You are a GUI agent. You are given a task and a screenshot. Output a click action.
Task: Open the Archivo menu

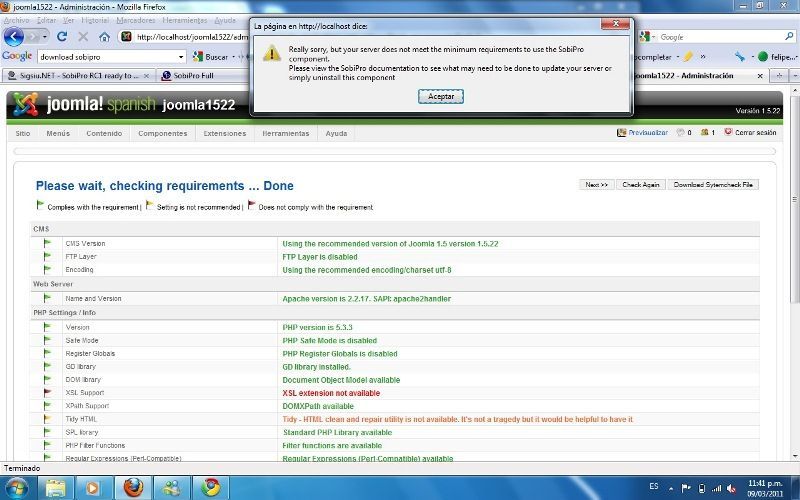click(x=16, y=20)
